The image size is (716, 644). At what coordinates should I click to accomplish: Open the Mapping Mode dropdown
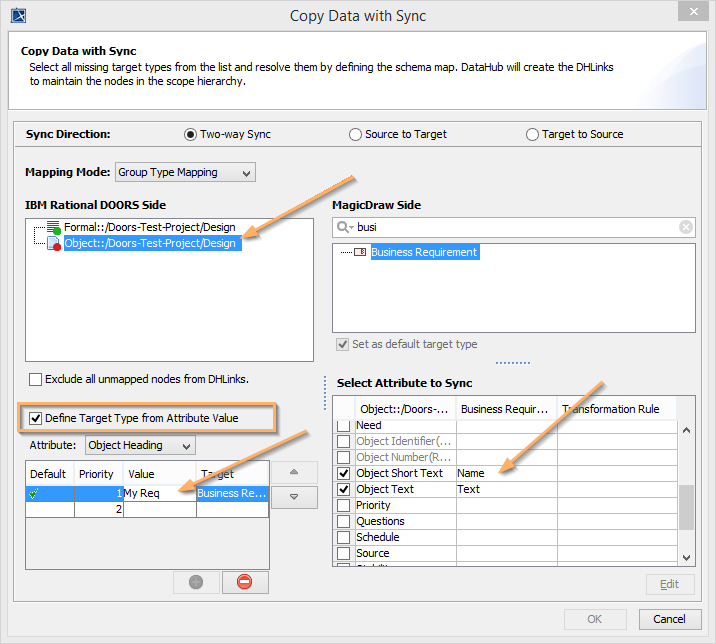tap(185, 172)
